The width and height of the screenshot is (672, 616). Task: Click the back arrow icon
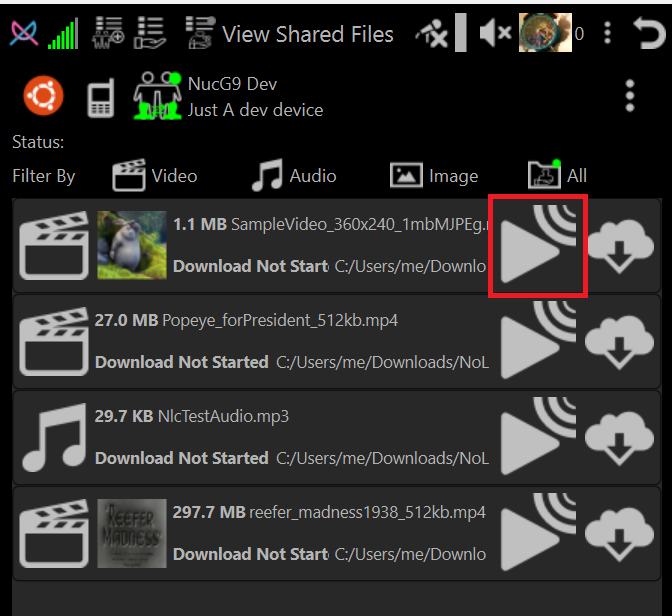coord(649,33)
